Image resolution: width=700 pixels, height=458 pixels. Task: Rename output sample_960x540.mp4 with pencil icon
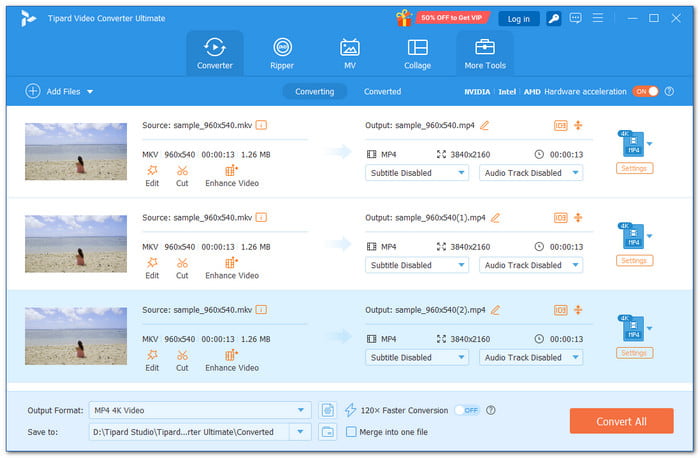coord(484,125)
